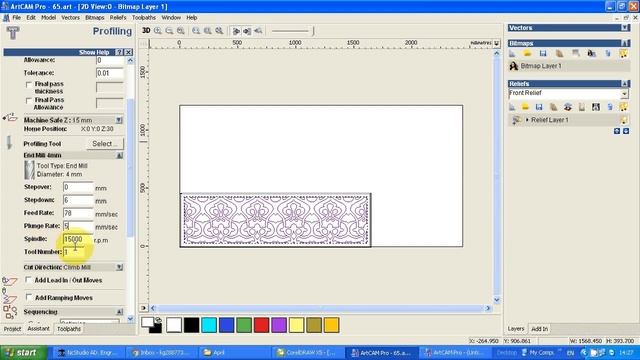Click Show Help header link
640x360 pixels.
(x=94, y=52)
